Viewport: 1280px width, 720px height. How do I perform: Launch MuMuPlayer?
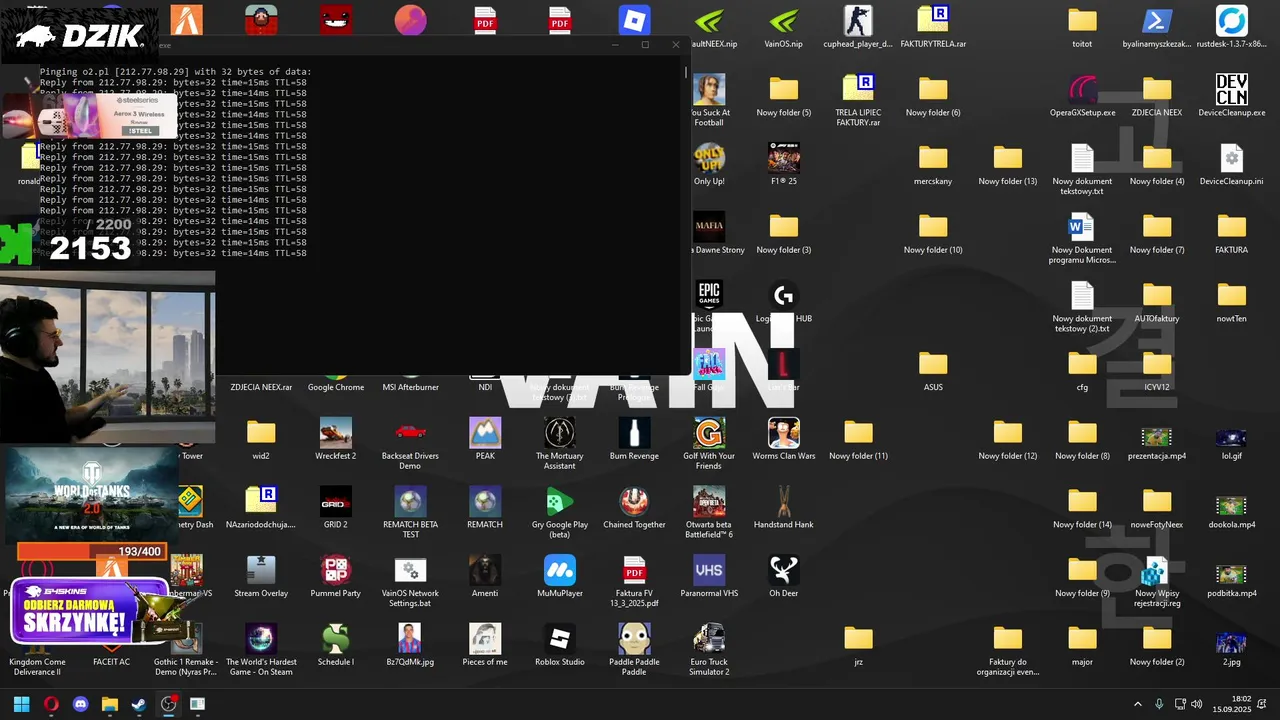pyautogui.click(x=559, y=577)
